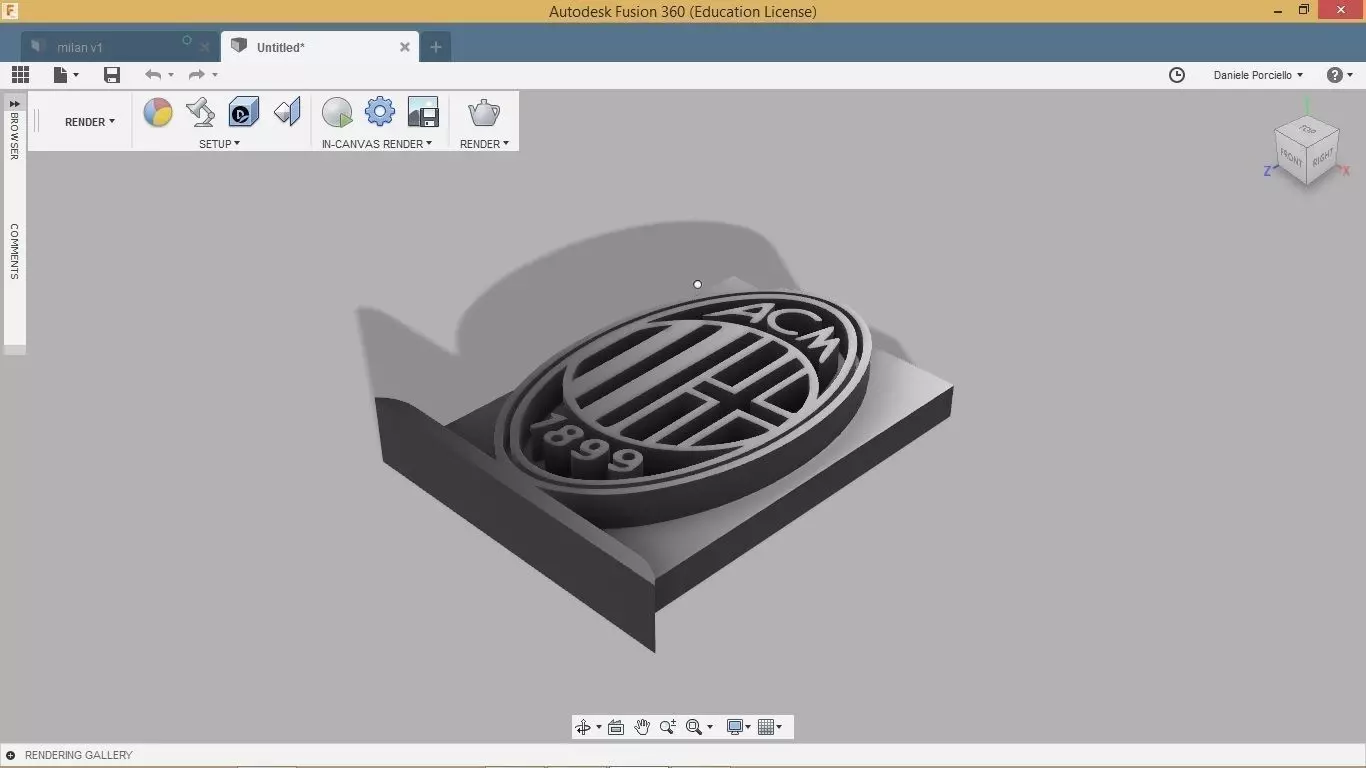
Task: Open Scene Settings lamp icon
Action: point(201,112)
